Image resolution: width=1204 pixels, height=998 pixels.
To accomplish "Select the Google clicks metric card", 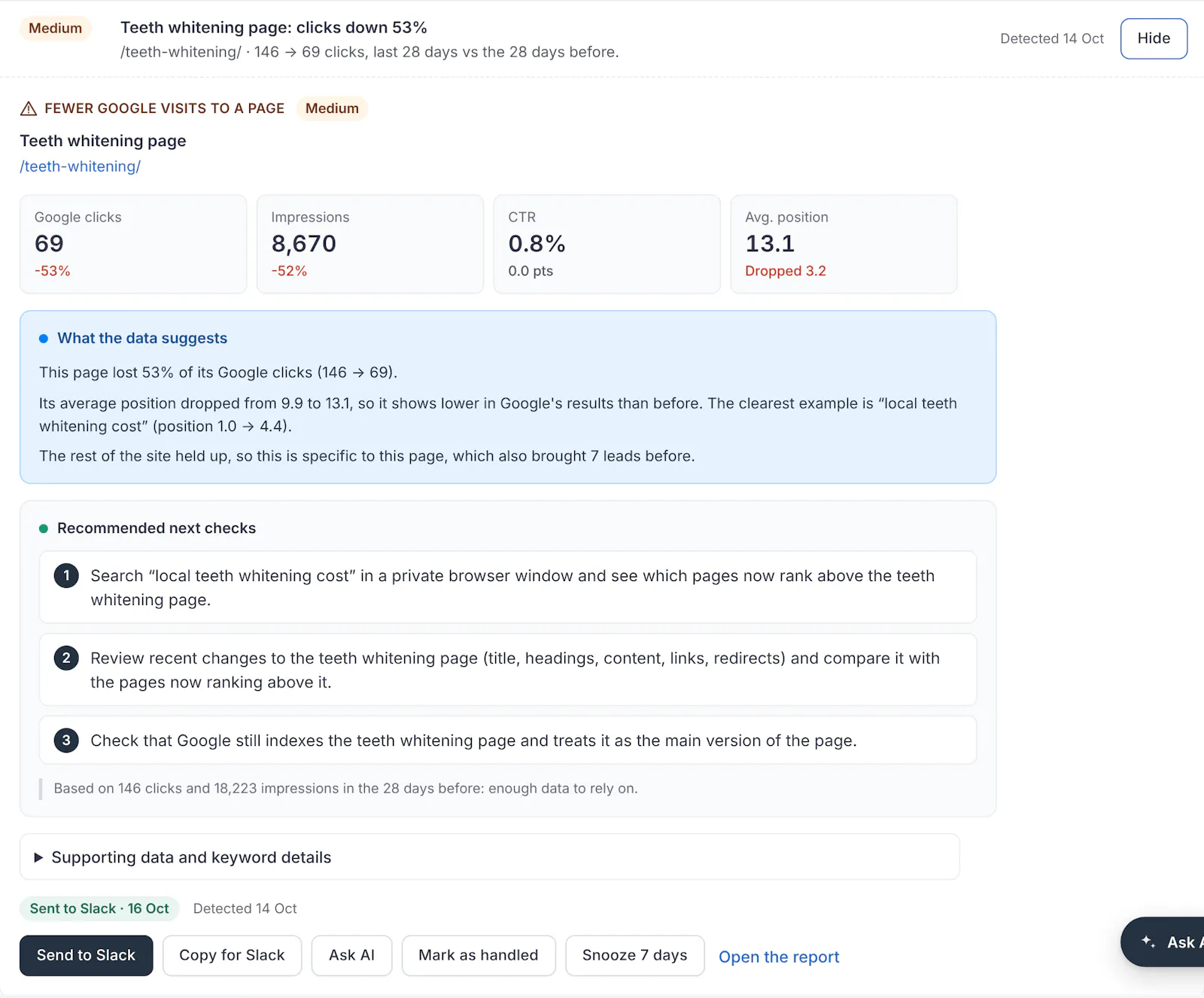I will pyautogui.click(x=133, y=244).
